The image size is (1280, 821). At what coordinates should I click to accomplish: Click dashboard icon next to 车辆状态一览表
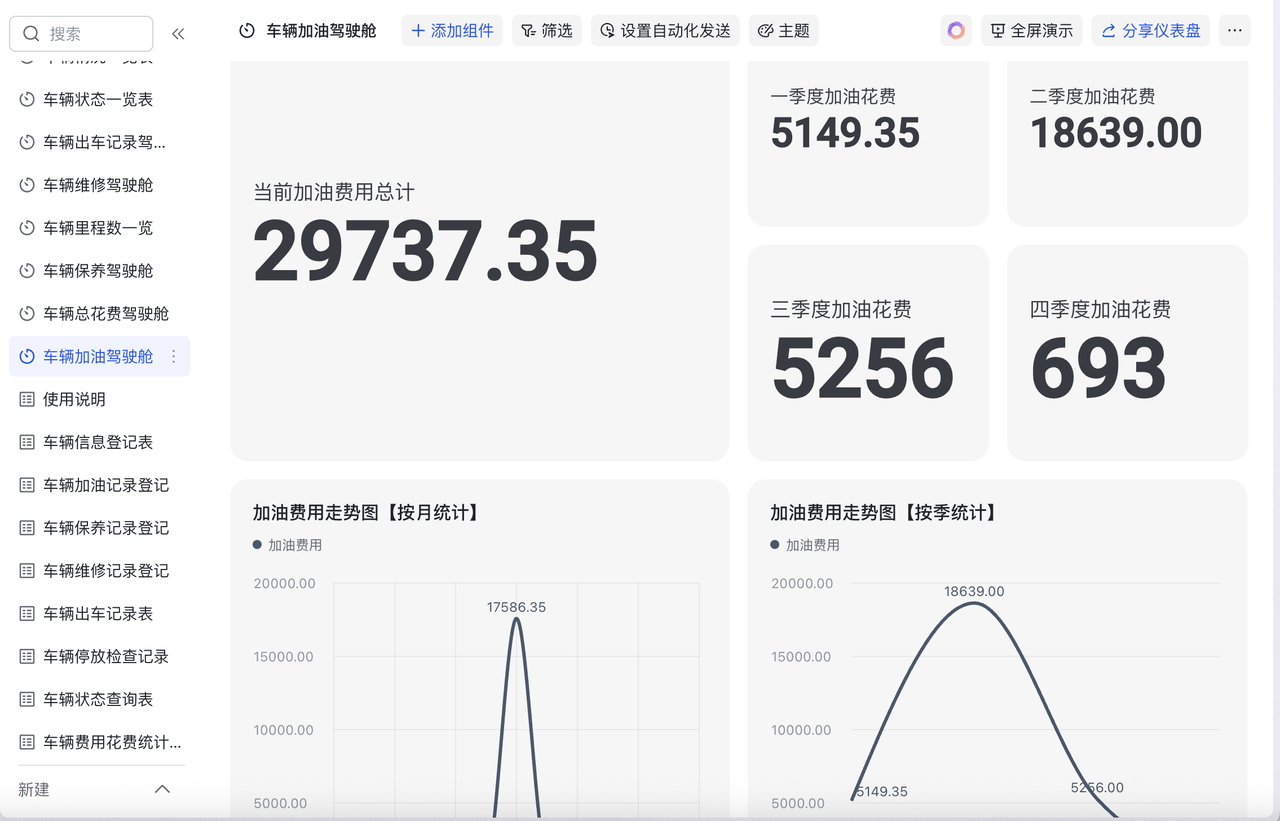pyautogui.click(x=27, y=100)
